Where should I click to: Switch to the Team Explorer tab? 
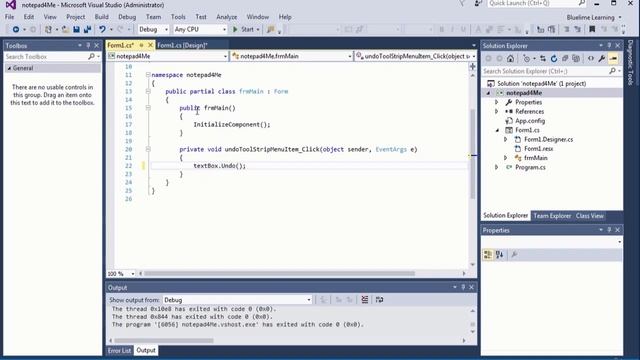pyautogui.click(x=552, y=216)
